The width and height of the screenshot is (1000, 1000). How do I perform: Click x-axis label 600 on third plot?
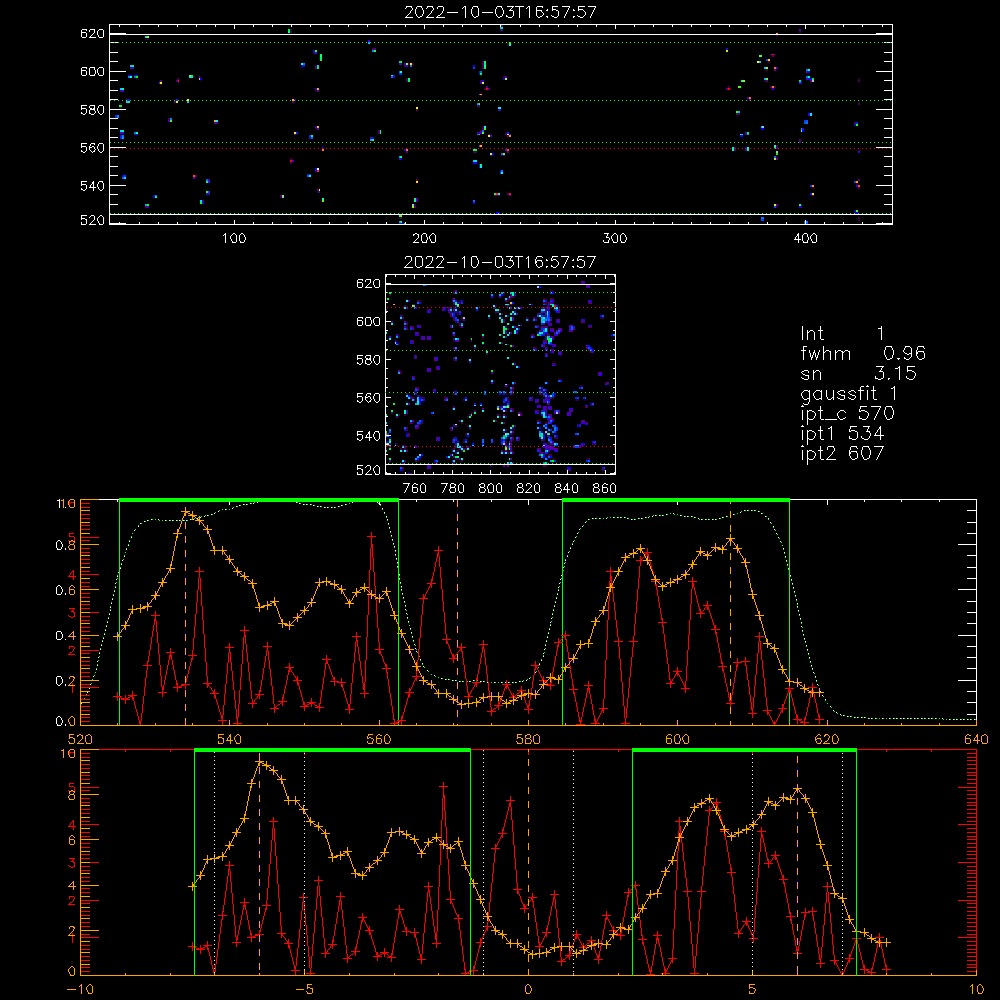click(677, 740)
